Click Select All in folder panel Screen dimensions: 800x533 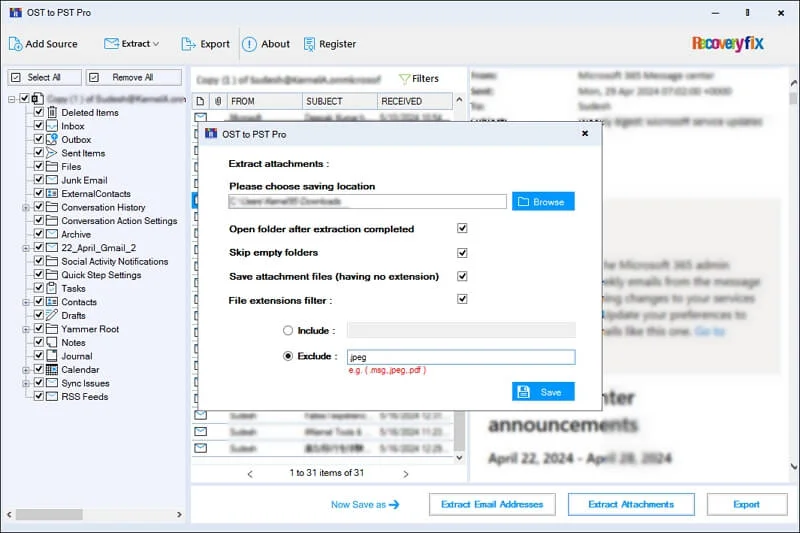44,78
